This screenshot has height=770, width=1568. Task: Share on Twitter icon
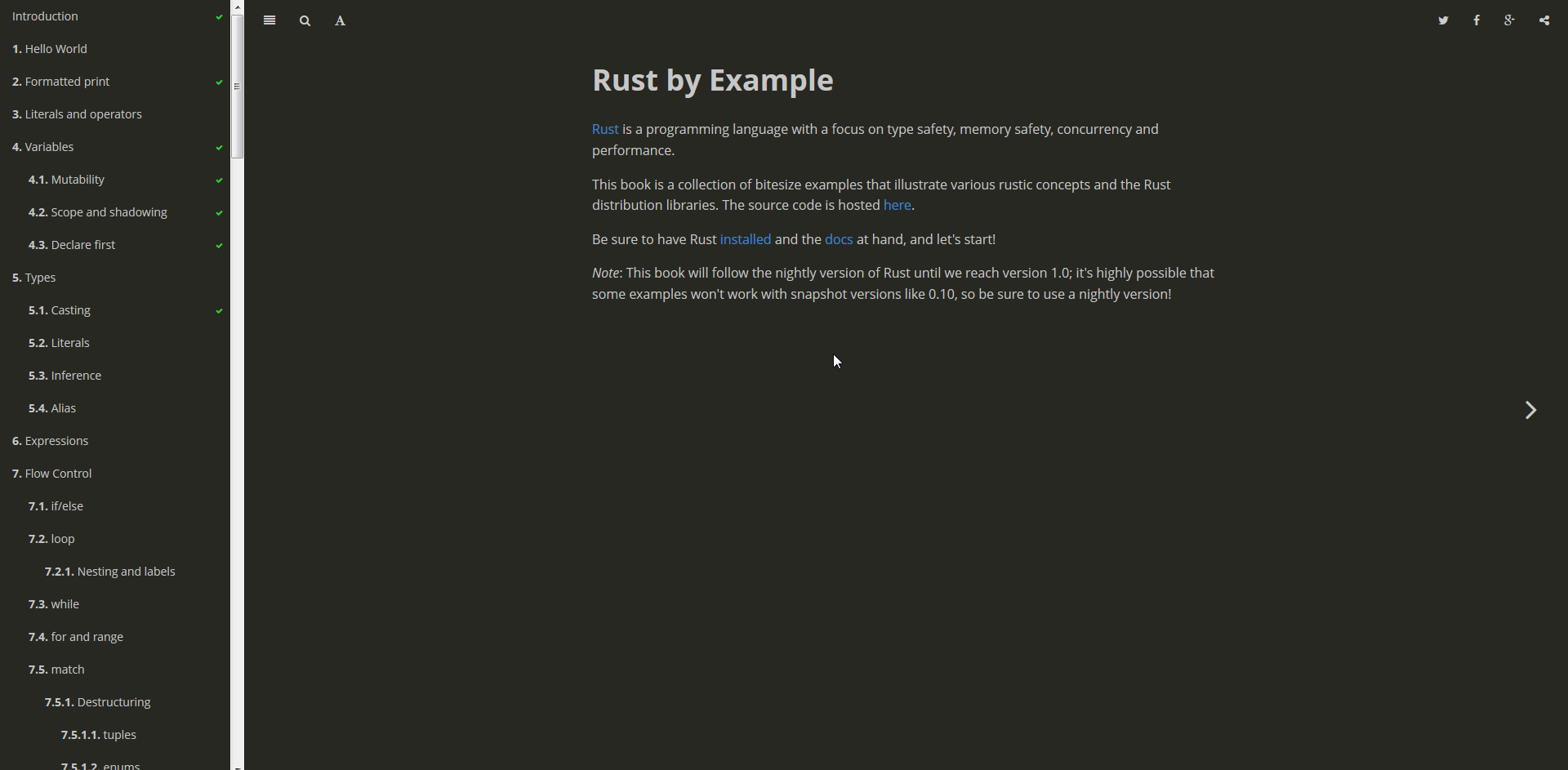pyautogui.click(x=1444, y=21)
